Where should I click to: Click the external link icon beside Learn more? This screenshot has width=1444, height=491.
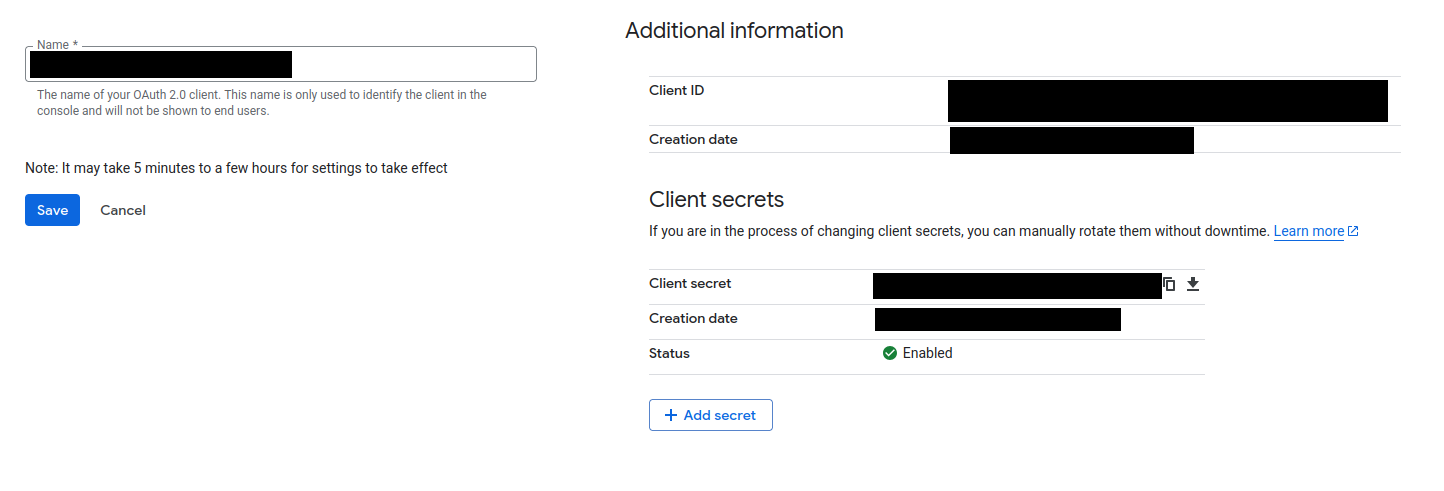[x=1353, y=231]
